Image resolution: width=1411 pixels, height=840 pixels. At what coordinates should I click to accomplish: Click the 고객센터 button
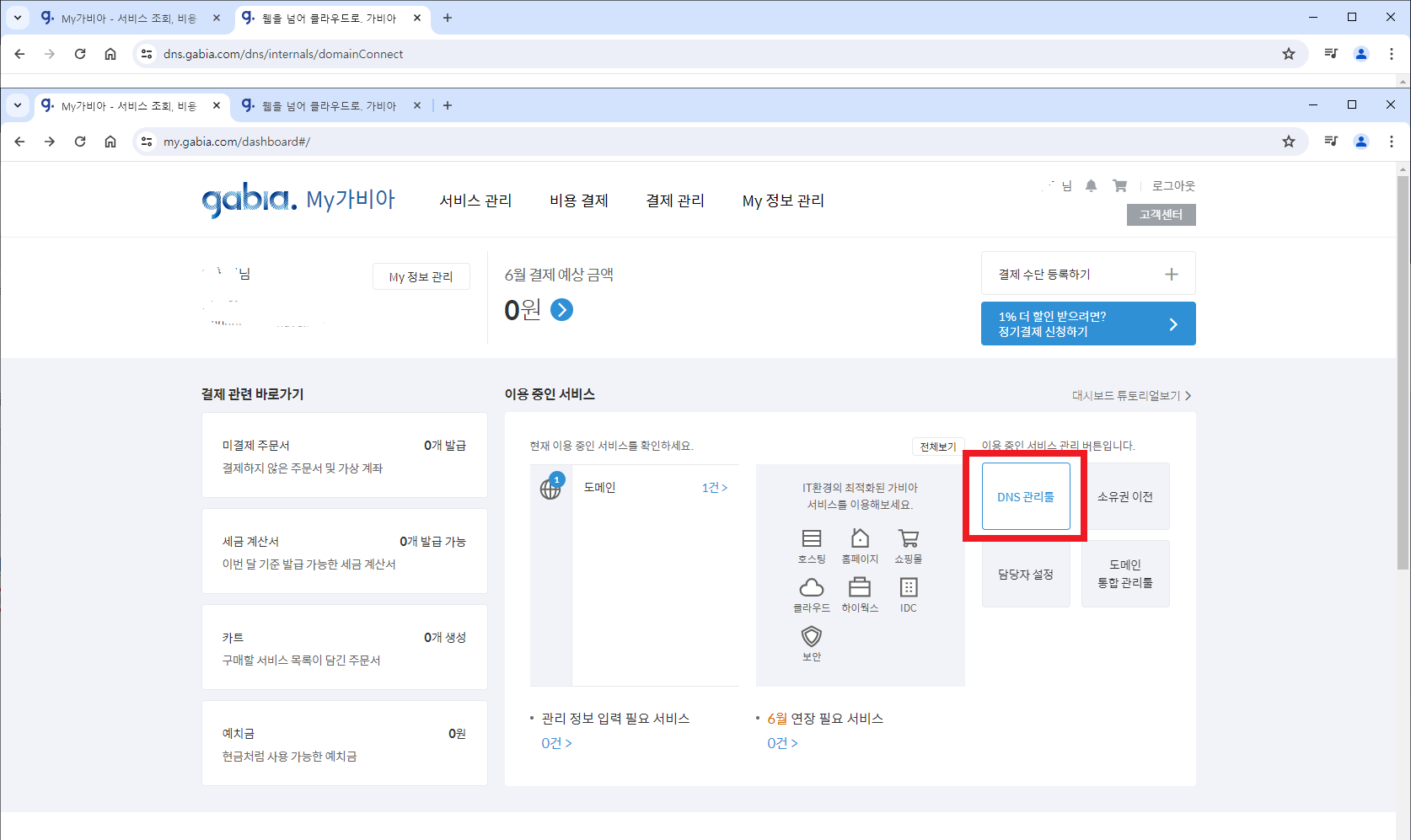point(1162,215)
